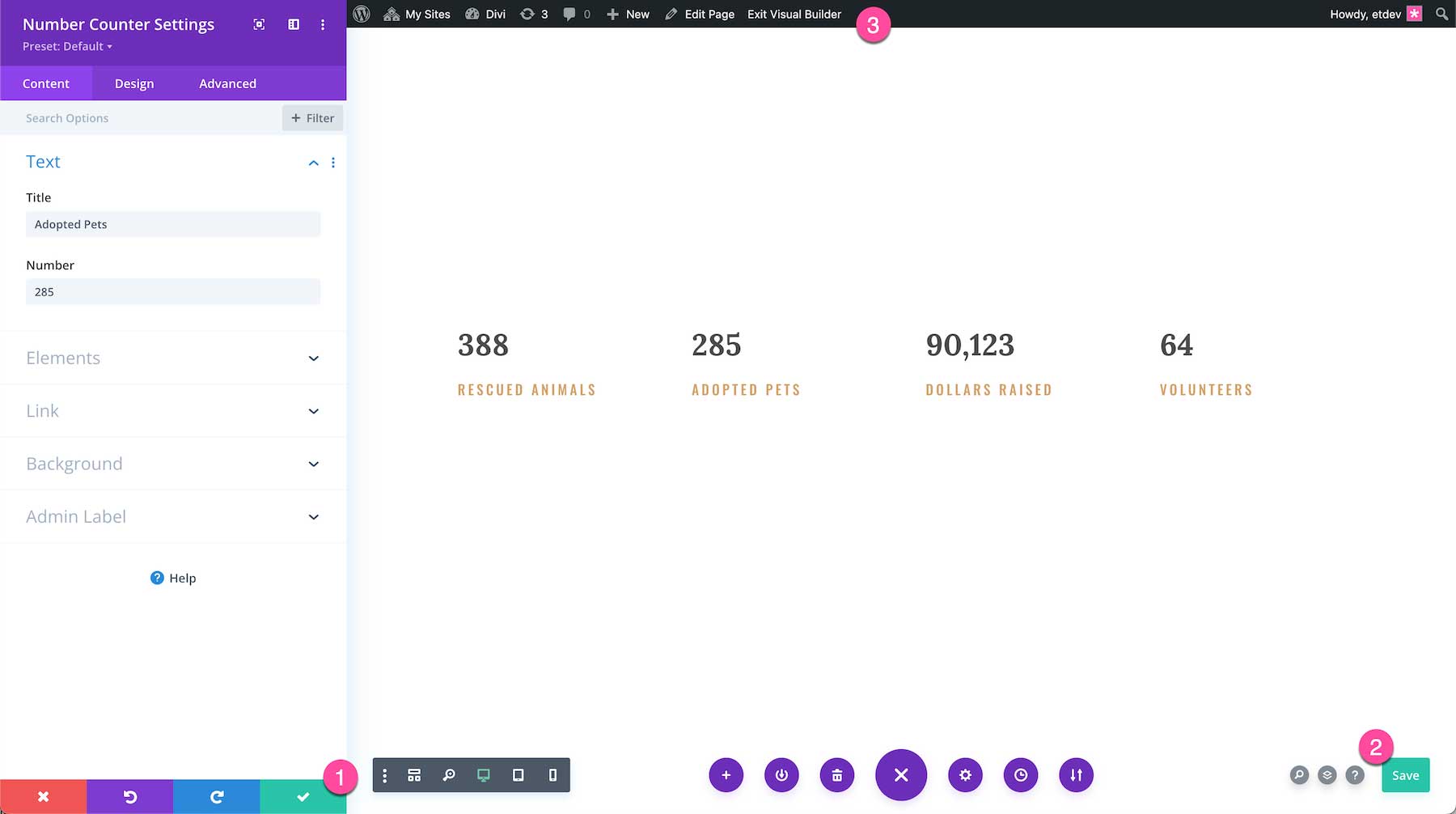Switch to the Advanced tab
The width and height of the screenshot is (1456, 814).
pos(227,83)
